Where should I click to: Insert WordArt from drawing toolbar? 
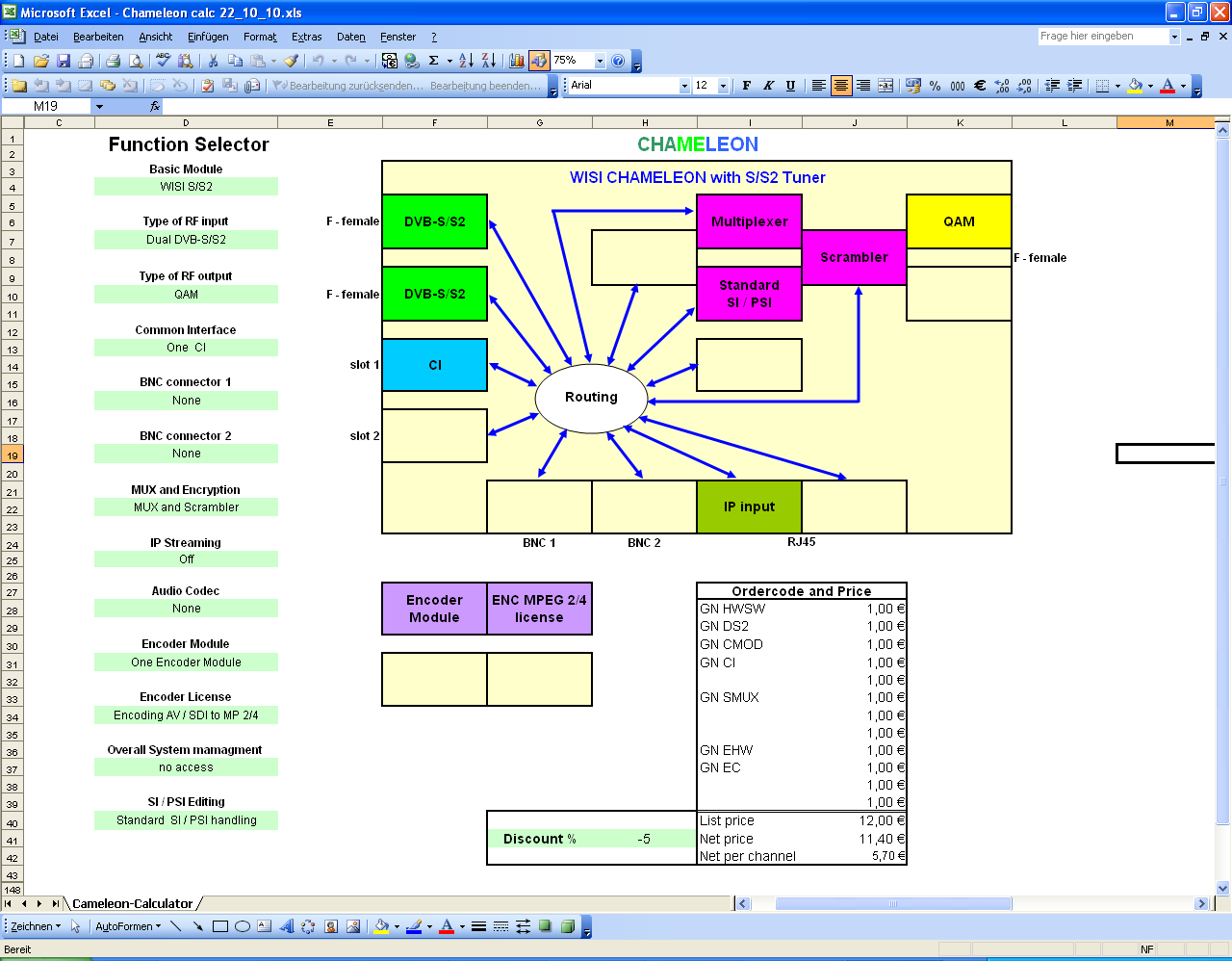click(x=287, y=926)
